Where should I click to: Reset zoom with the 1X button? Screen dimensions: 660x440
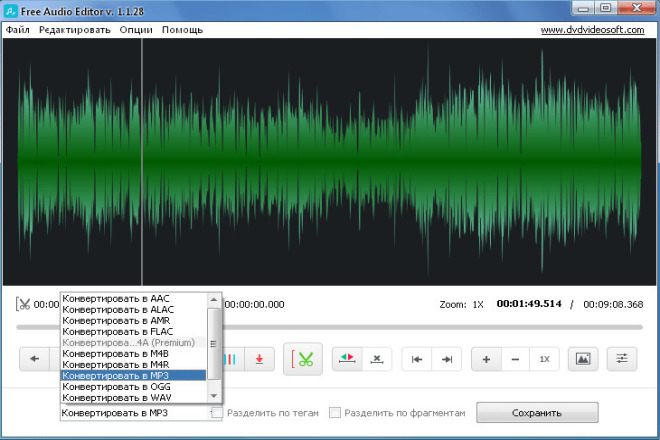544,359
